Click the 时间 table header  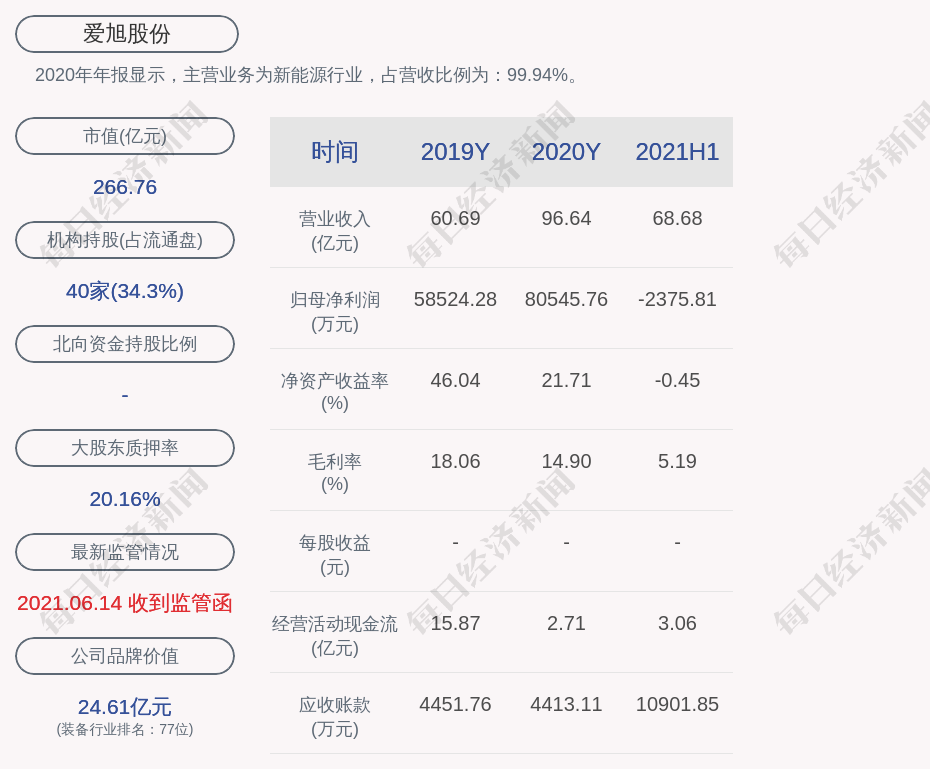(335, 152)
